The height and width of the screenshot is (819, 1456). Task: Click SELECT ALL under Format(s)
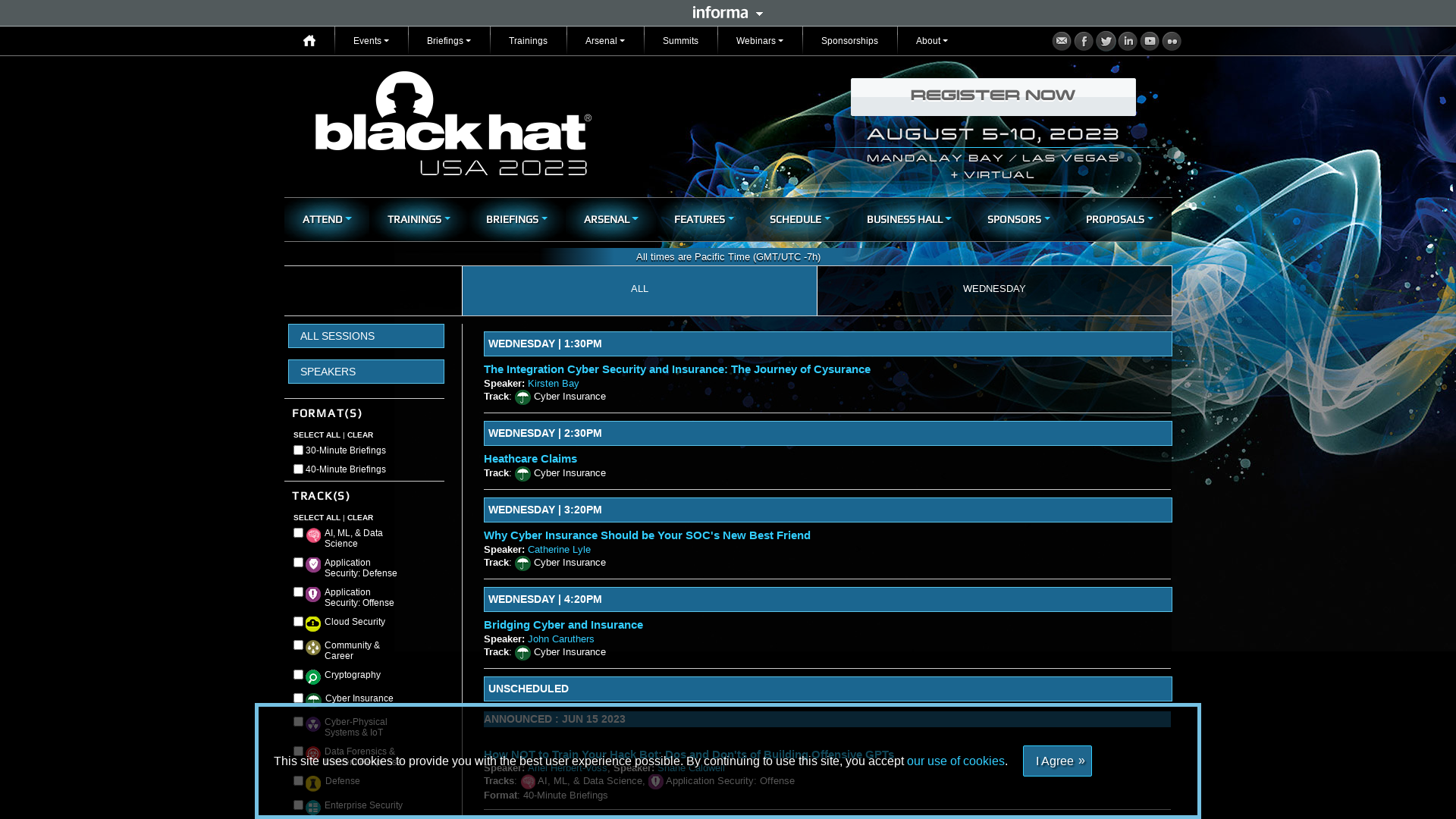pos(317,435)
